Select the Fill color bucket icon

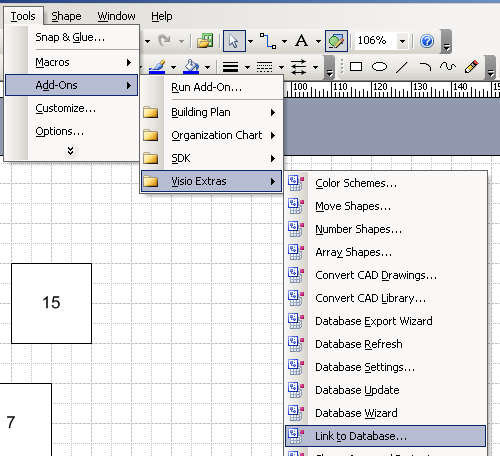tap(191, 66)
